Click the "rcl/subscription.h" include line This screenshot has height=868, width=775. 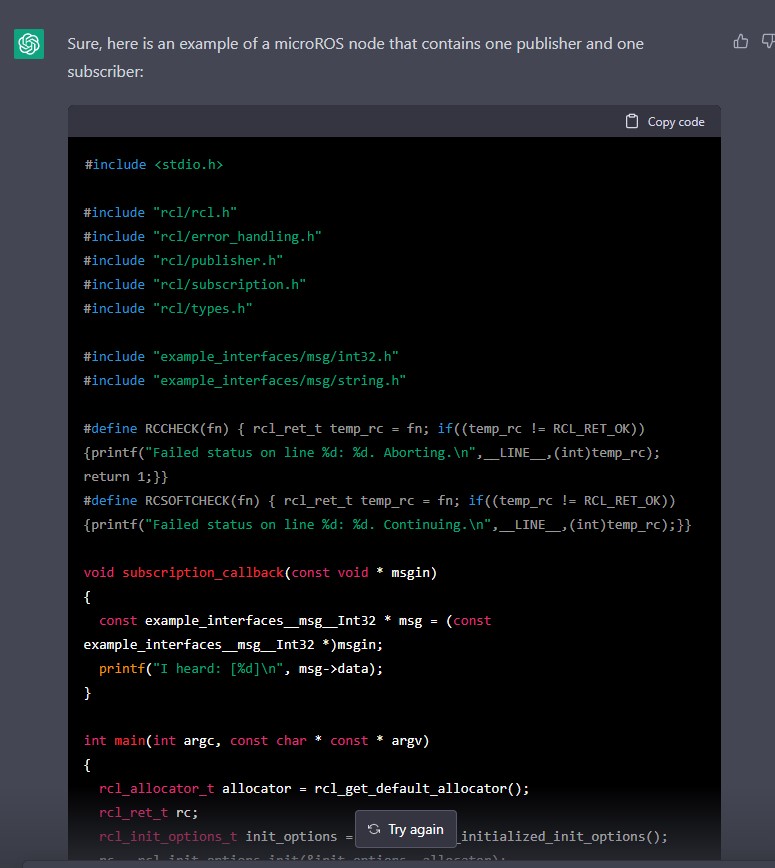tap(194, 285)
